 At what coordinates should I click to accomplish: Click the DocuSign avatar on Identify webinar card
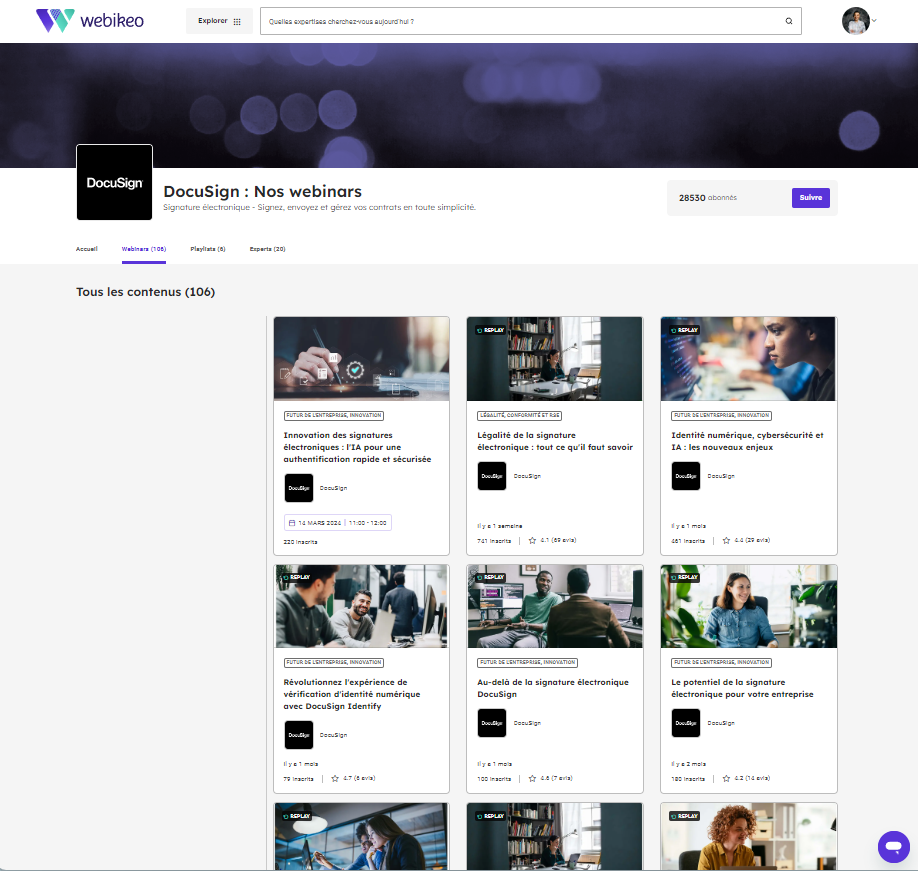click(x=298, y=735)
